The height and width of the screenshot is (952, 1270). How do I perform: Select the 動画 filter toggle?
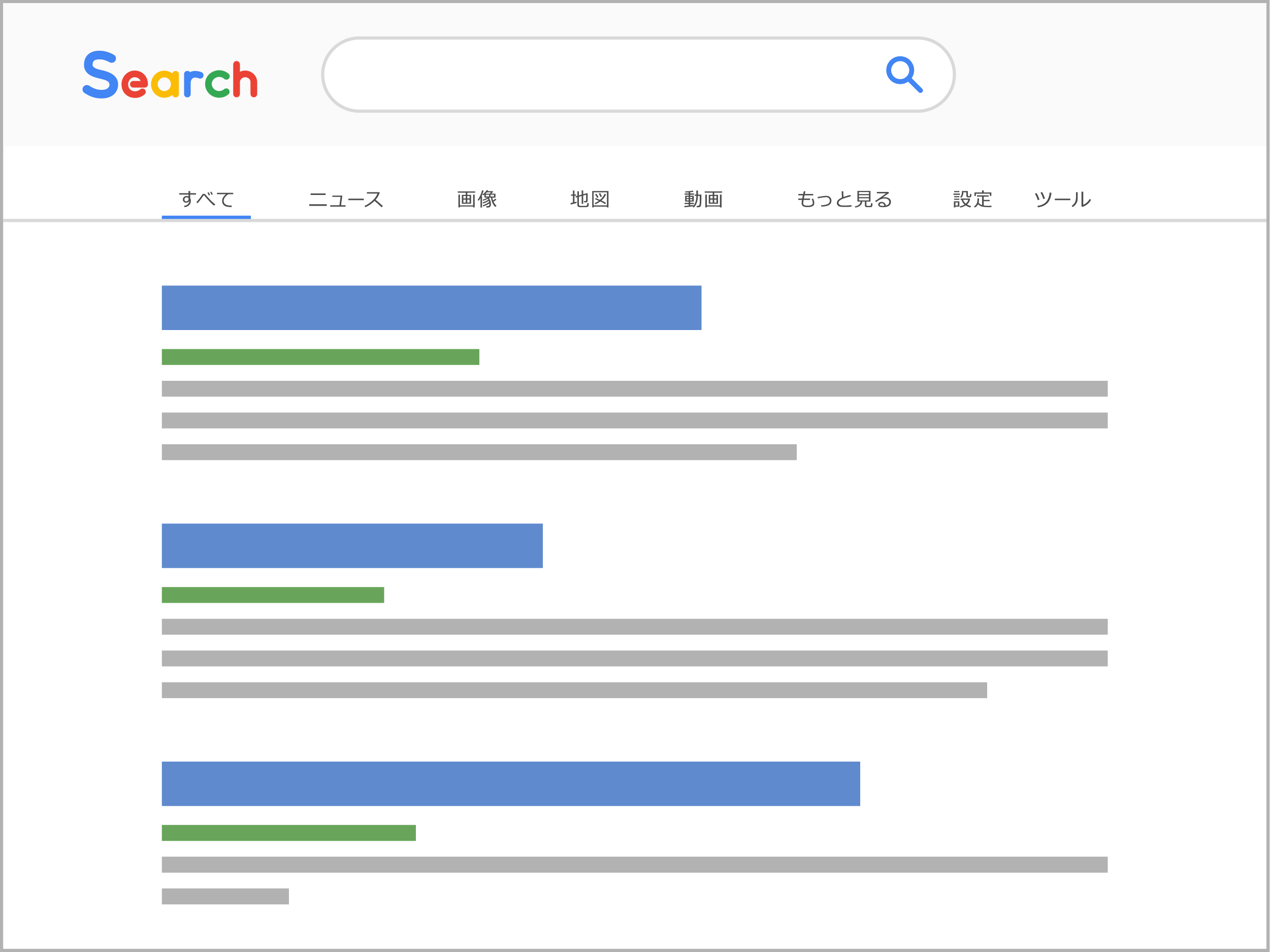[x=701, y=198]
